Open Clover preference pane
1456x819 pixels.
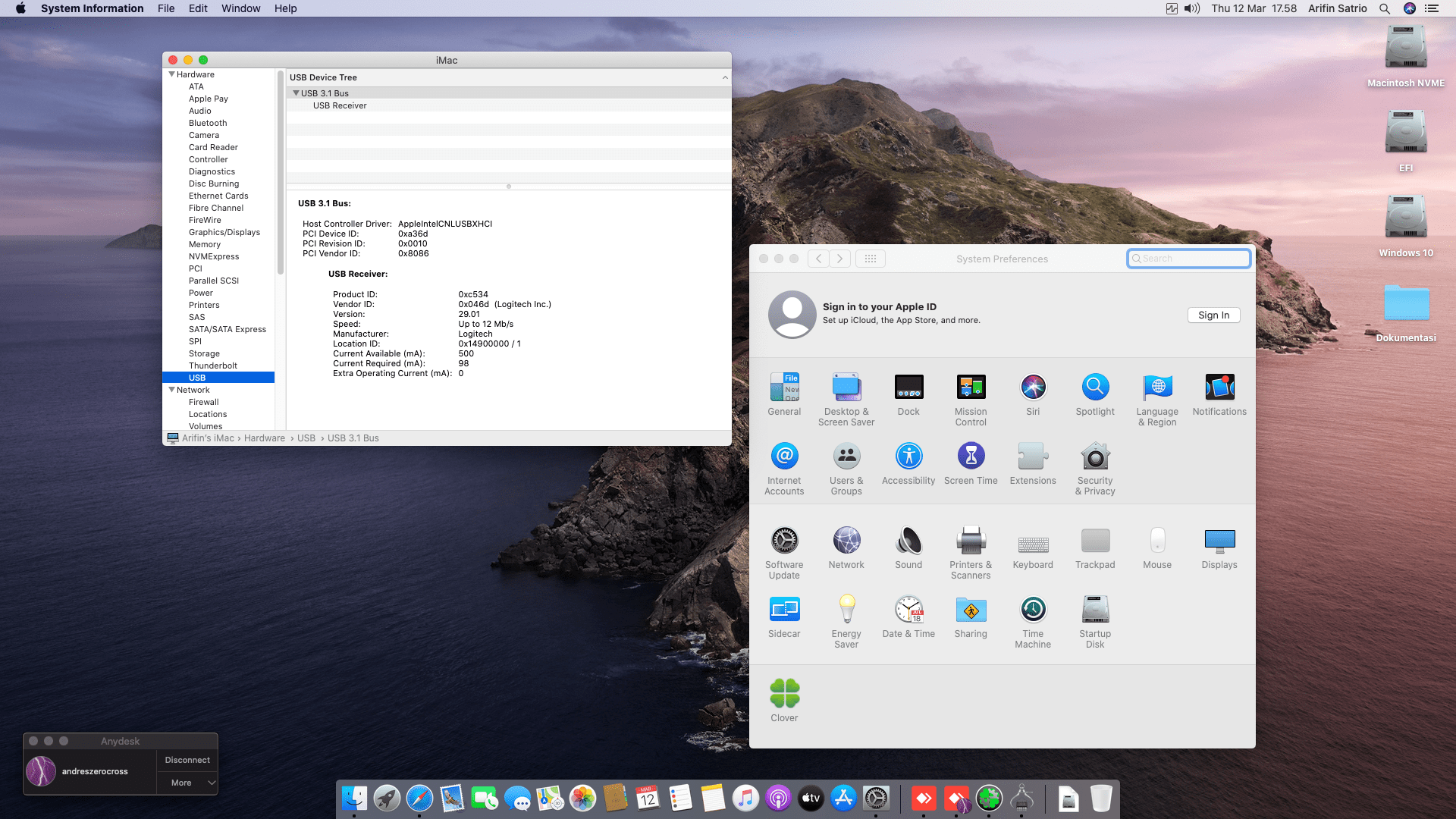pyautogui.click(x=784, y=701)
